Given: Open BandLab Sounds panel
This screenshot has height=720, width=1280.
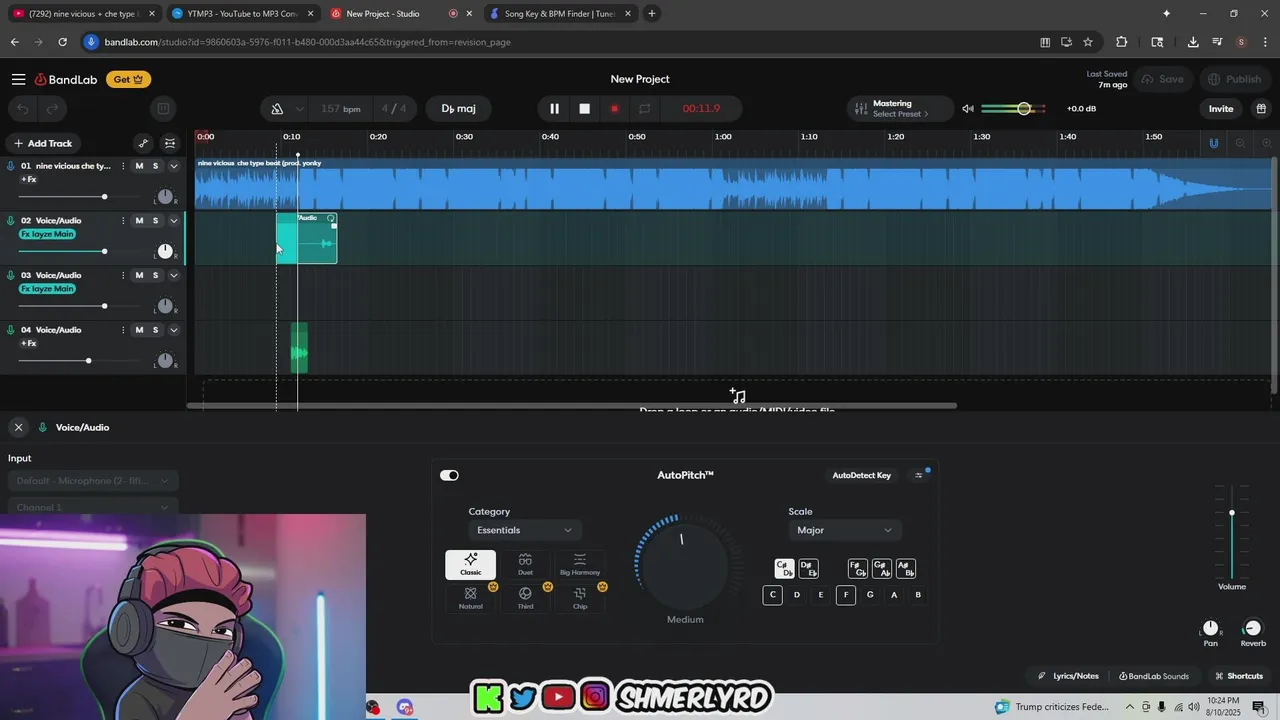Looking at the screenshot, I should pos(1154,676).
